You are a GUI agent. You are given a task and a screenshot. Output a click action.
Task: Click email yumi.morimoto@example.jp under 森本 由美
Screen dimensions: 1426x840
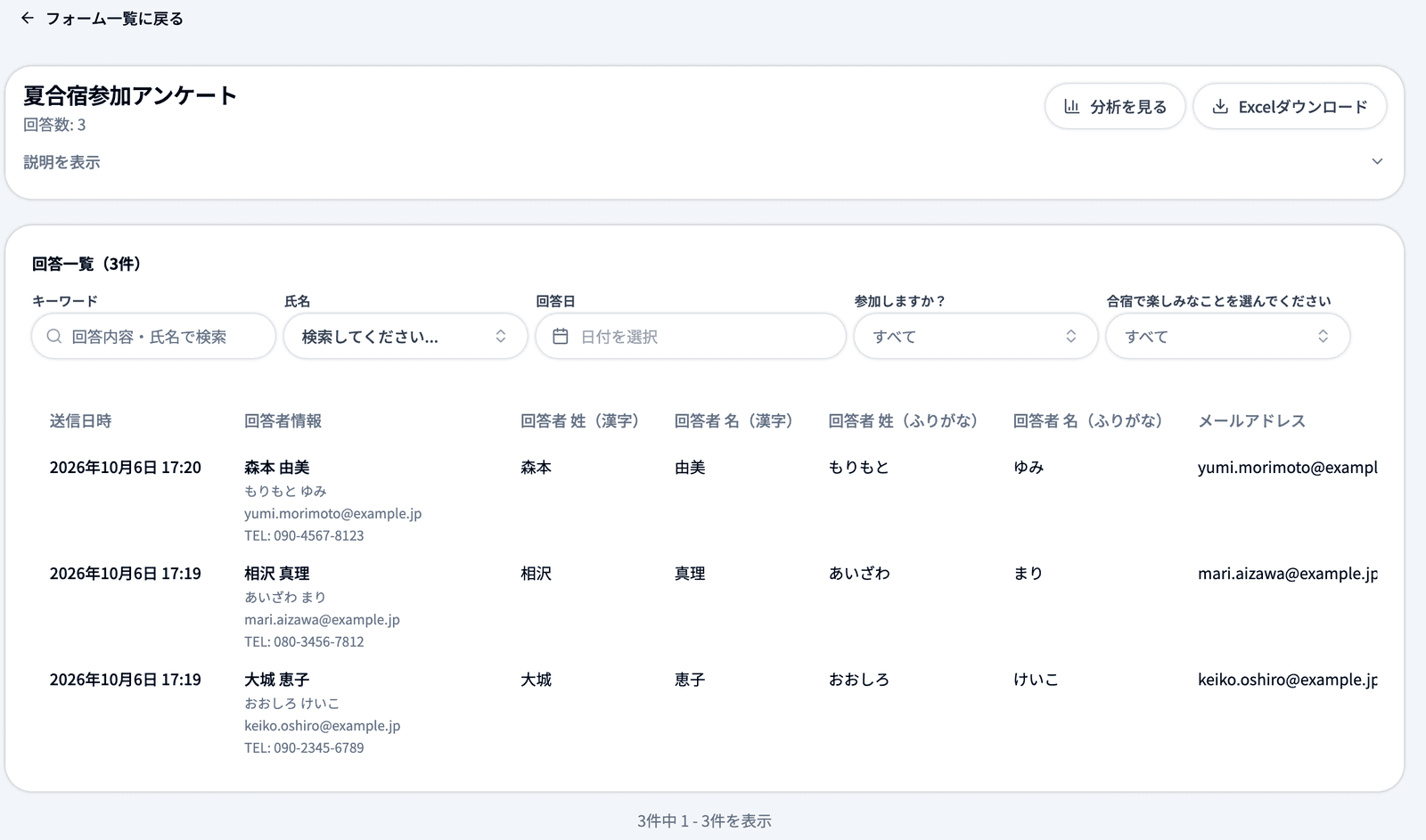pyautogui.click(x=333, y=513)
